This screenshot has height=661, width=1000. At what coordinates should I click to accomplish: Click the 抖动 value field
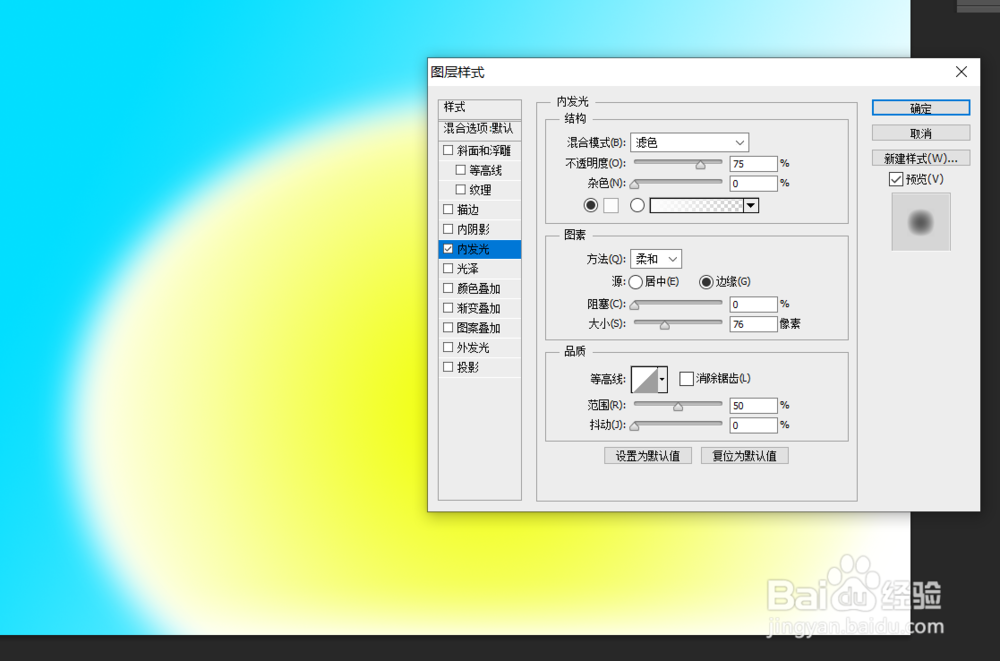coord(753,425)
